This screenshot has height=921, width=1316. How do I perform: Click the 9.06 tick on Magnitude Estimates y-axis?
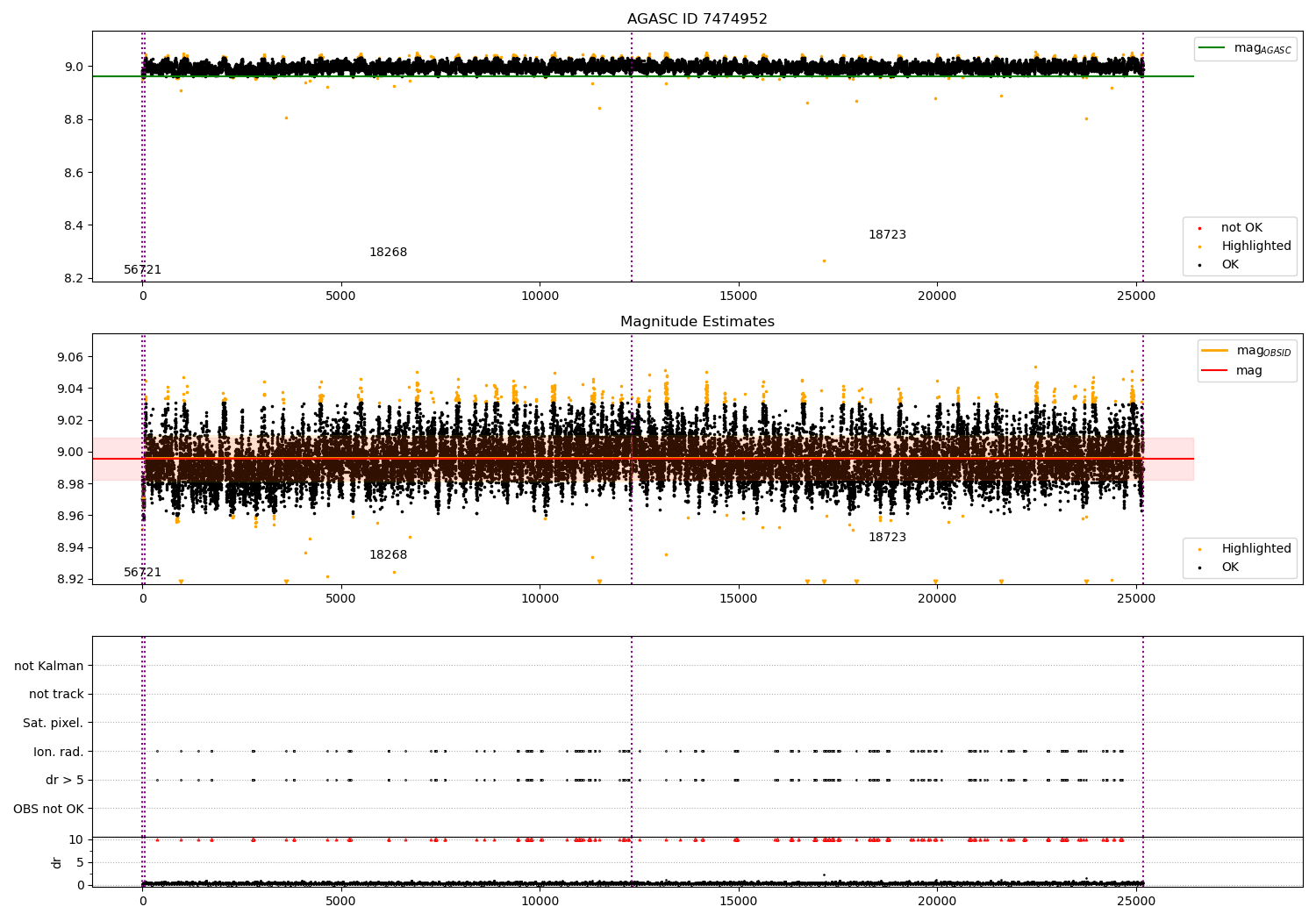point(70,357)
